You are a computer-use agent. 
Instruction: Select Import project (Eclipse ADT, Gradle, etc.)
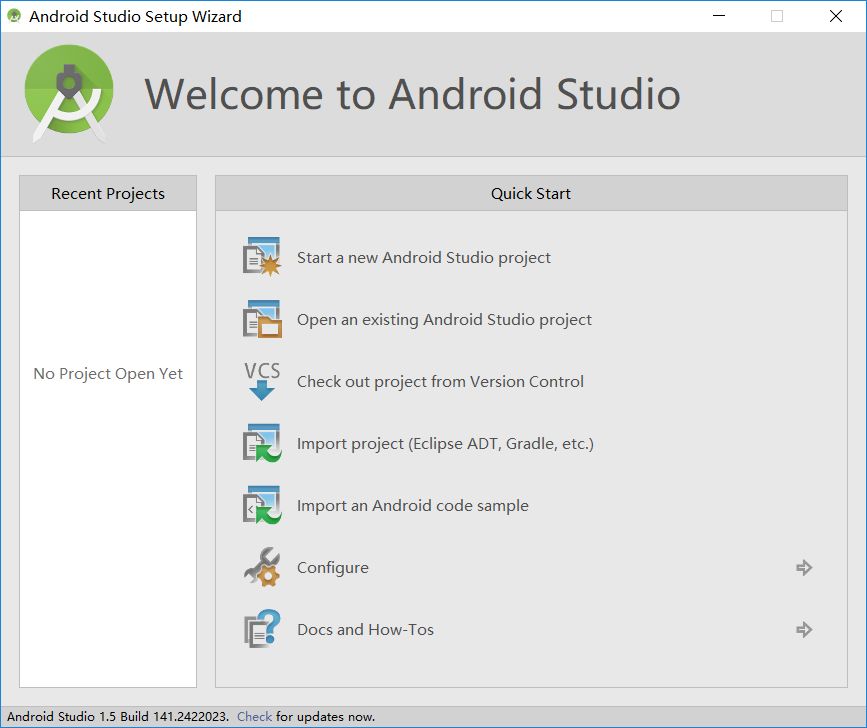click(445, 444)
